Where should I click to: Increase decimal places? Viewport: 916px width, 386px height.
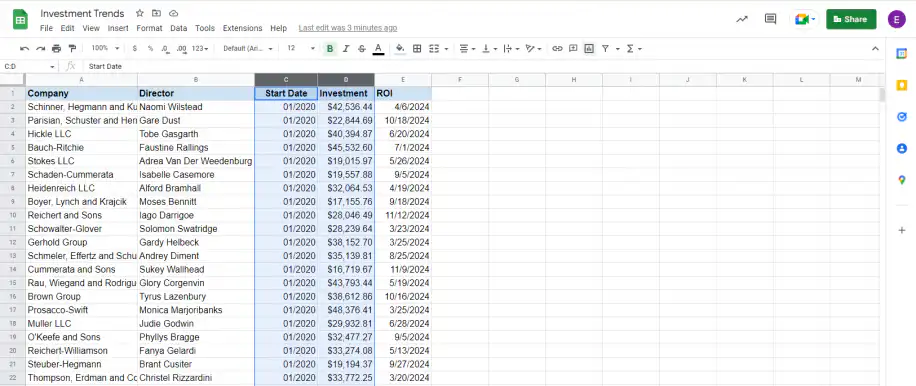click(181, 48)
